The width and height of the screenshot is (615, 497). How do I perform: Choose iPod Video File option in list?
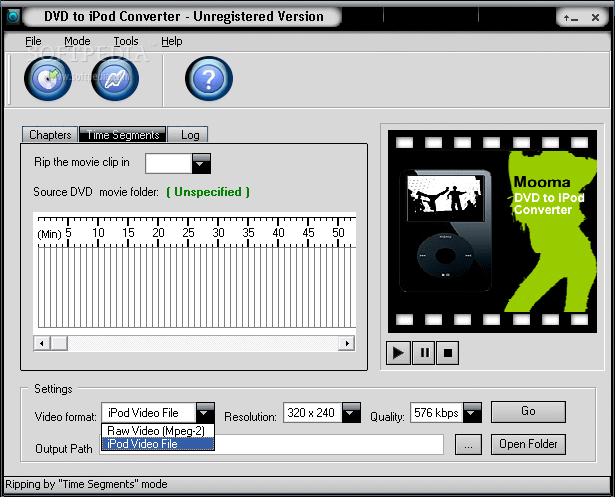(158, 444)
